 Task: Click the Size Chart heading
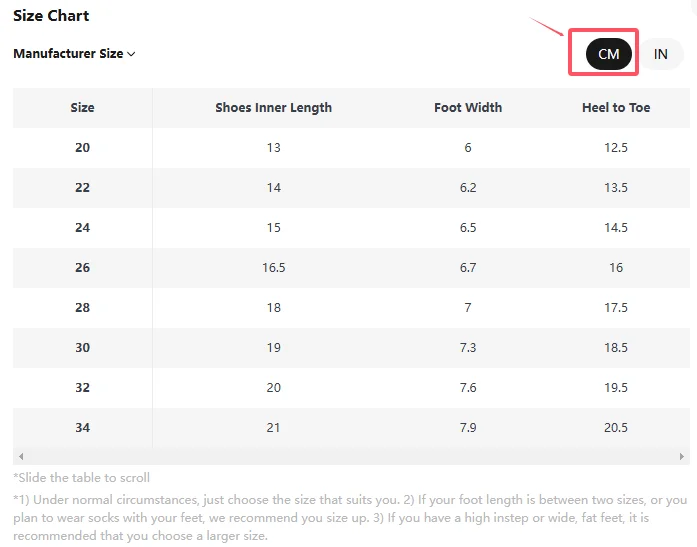point(51,16)
